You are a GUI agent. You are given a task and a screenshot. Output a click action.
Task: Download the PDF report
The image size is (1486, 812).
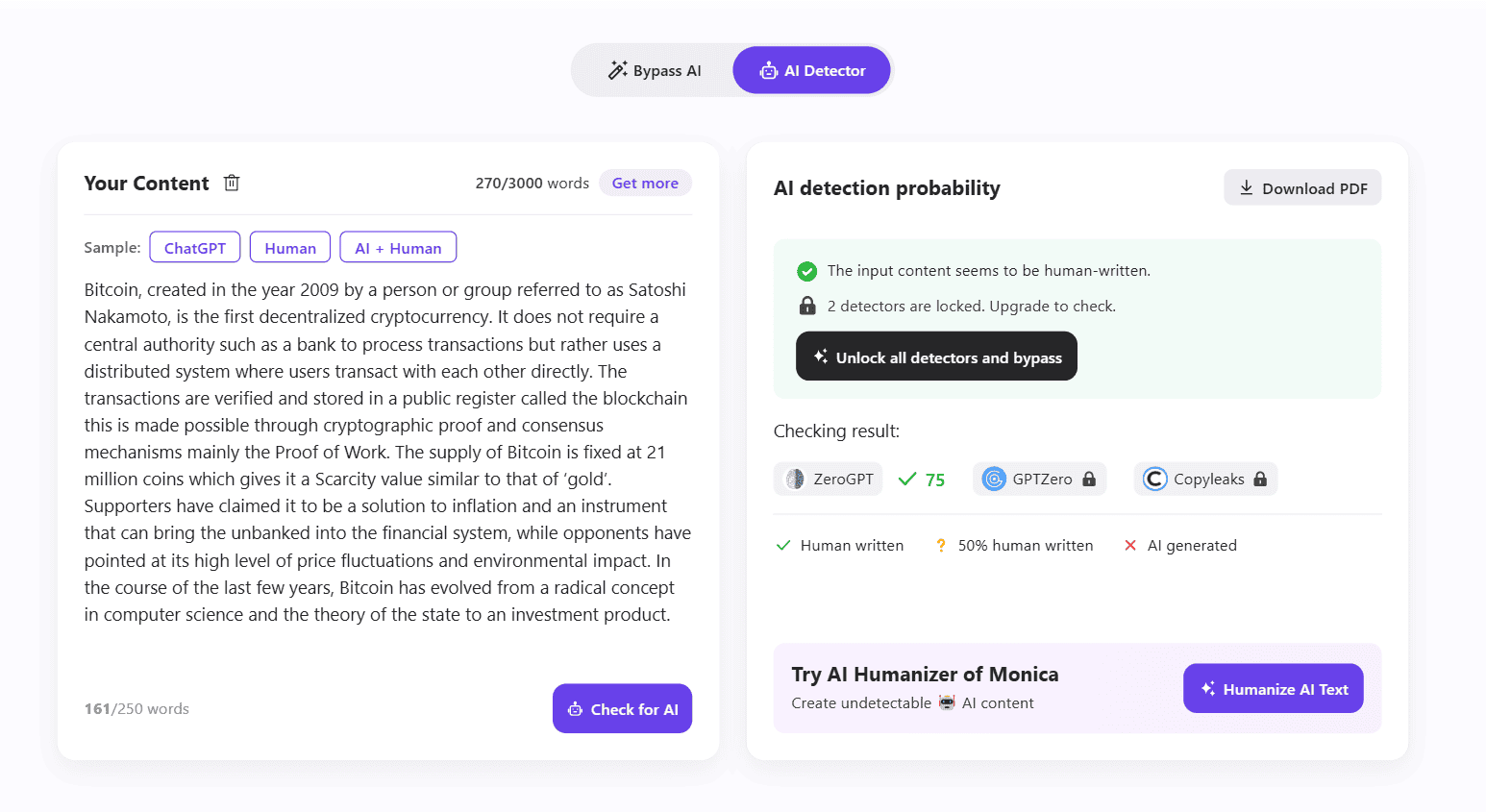(1302, 188)
